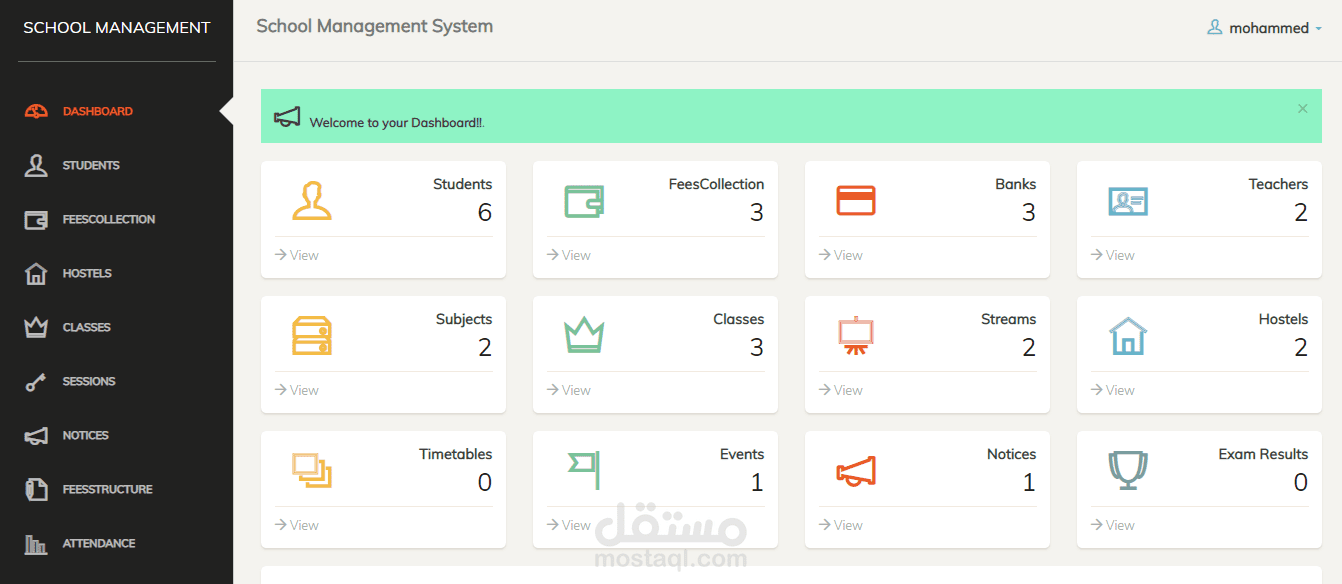Select FeesCollection sidebar menu item
The width and height of the screenshot is (1342, 584).
[109, 219]
